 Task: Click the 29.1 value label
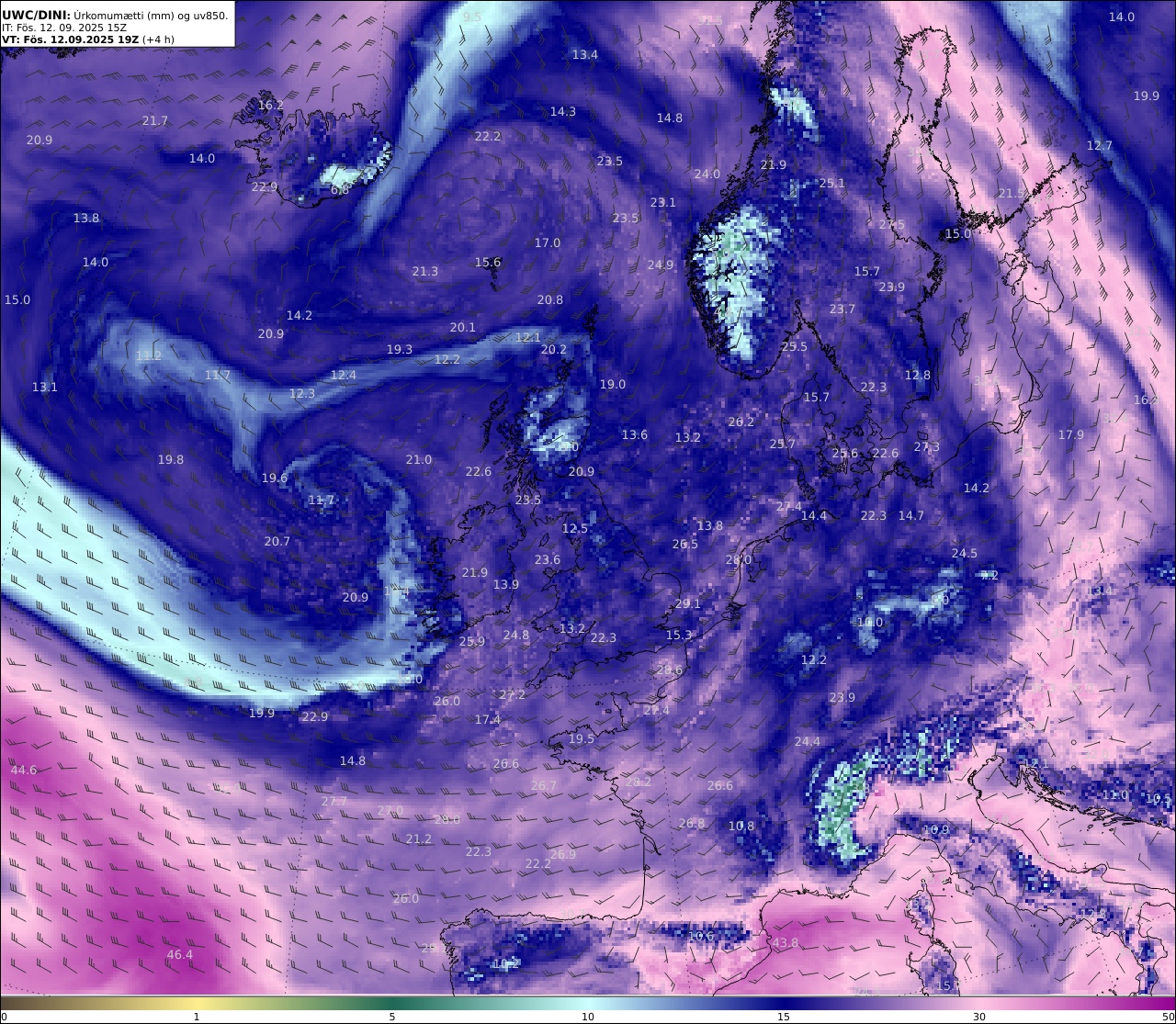[688, 604]
